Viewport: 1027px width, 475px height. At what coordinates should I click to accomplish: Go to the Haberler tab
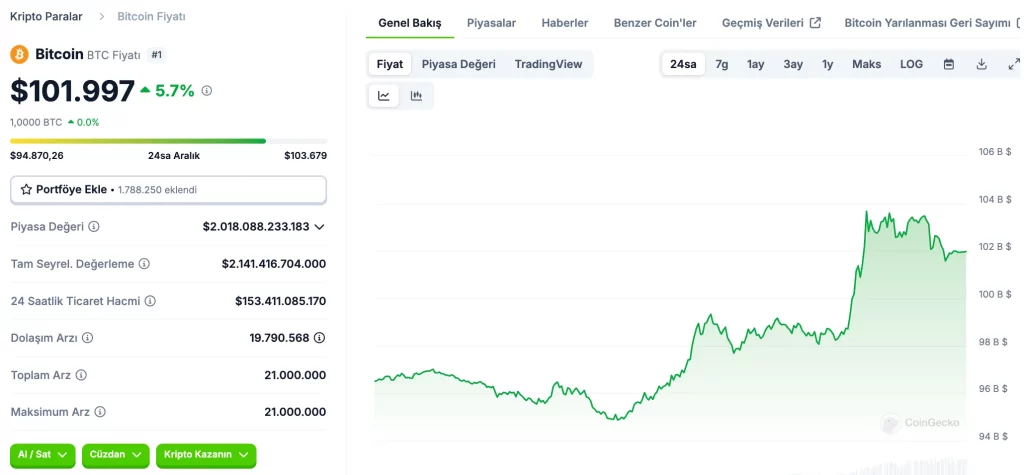coord(564,22)
